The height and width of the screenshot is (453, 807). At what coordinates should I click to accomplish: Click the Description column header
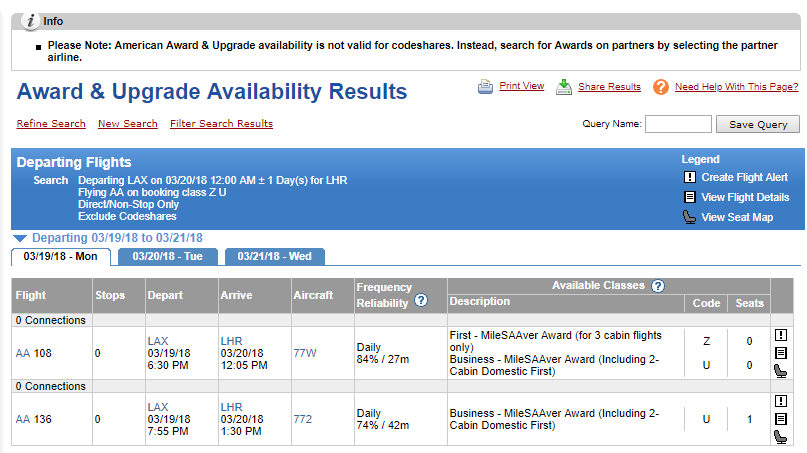point(480,302)
